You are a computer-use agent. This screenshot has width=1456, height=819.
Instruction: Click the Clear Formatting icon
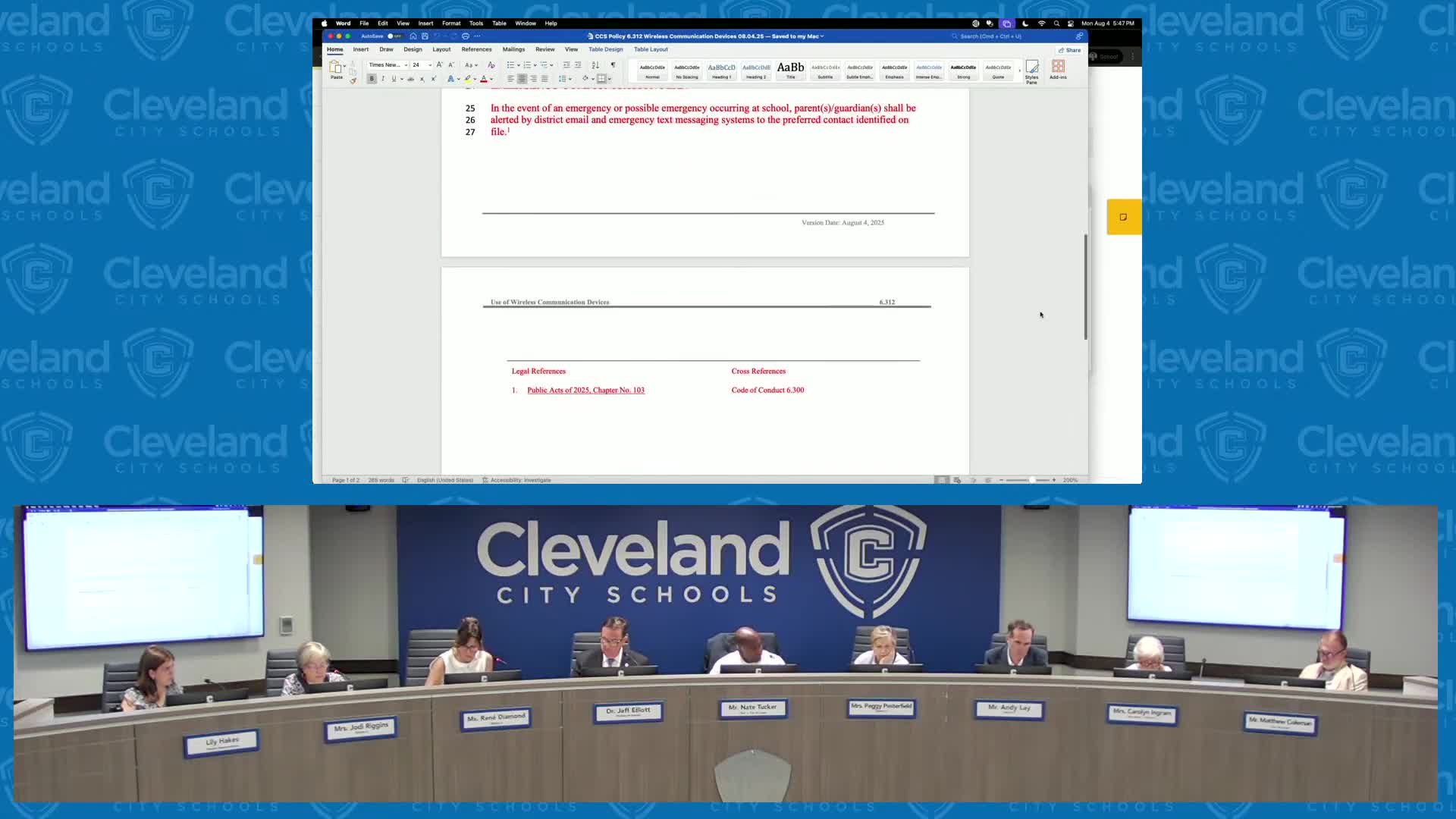pyautogui.click(x=491, y=65)
